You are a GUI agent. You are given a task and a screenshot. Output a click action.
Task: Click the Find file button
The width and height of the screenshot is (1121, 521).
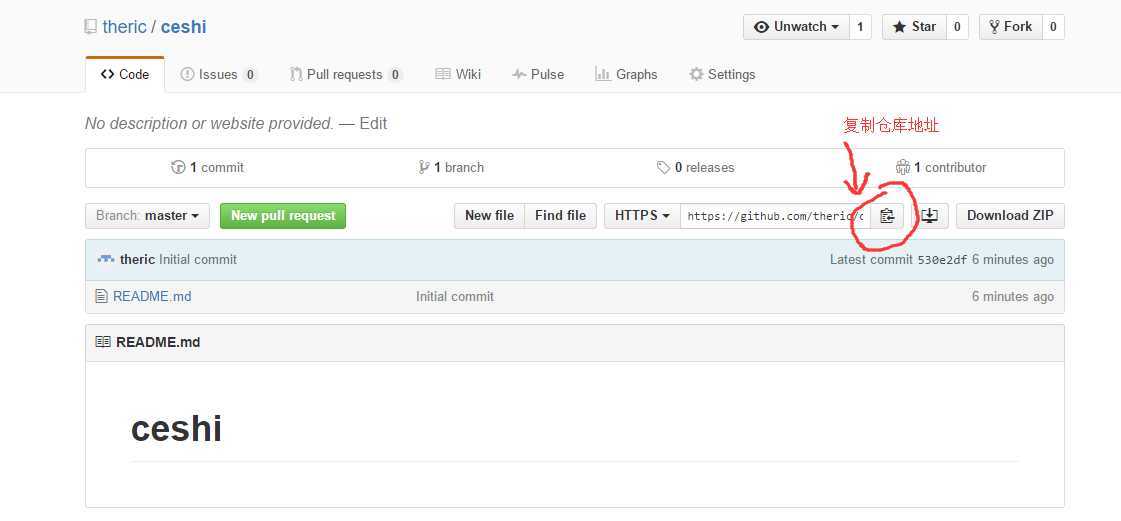(x=560, y=216)
